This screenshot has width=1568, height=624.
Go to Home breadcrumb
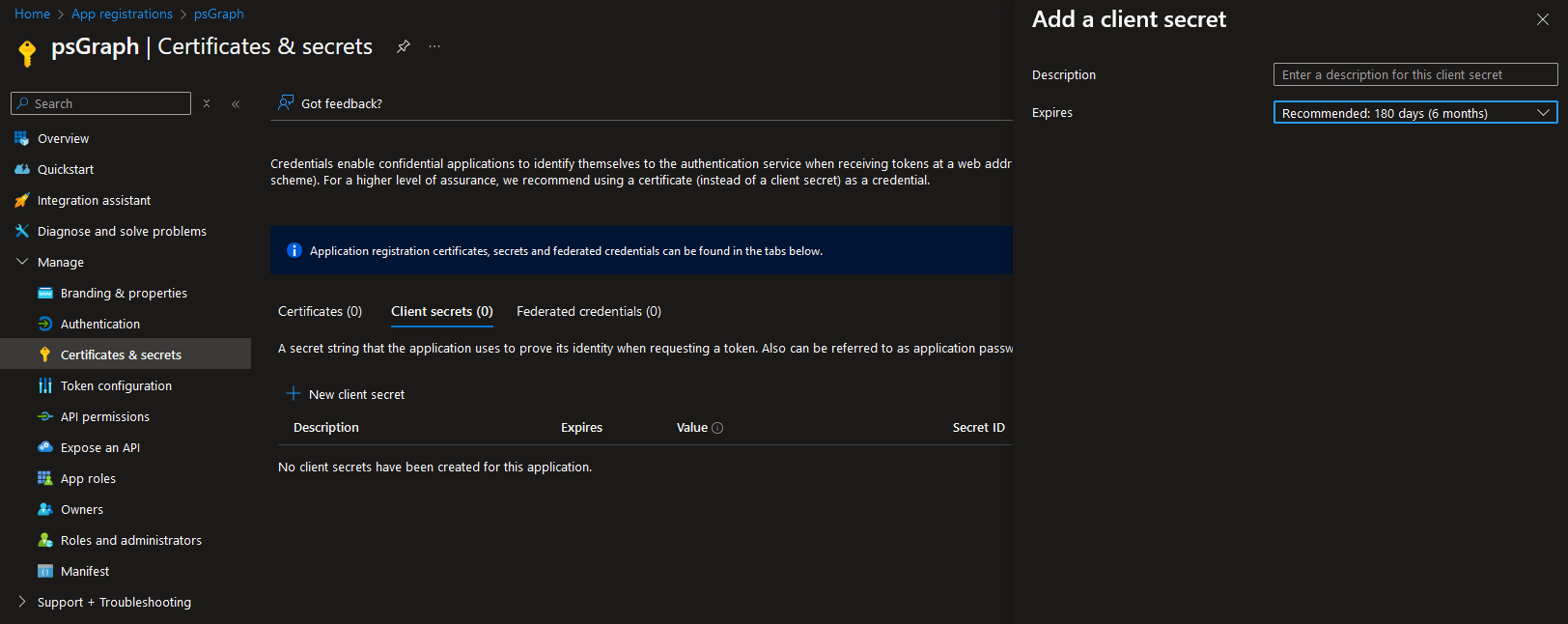pyautogui.click(x=32, y=14)
